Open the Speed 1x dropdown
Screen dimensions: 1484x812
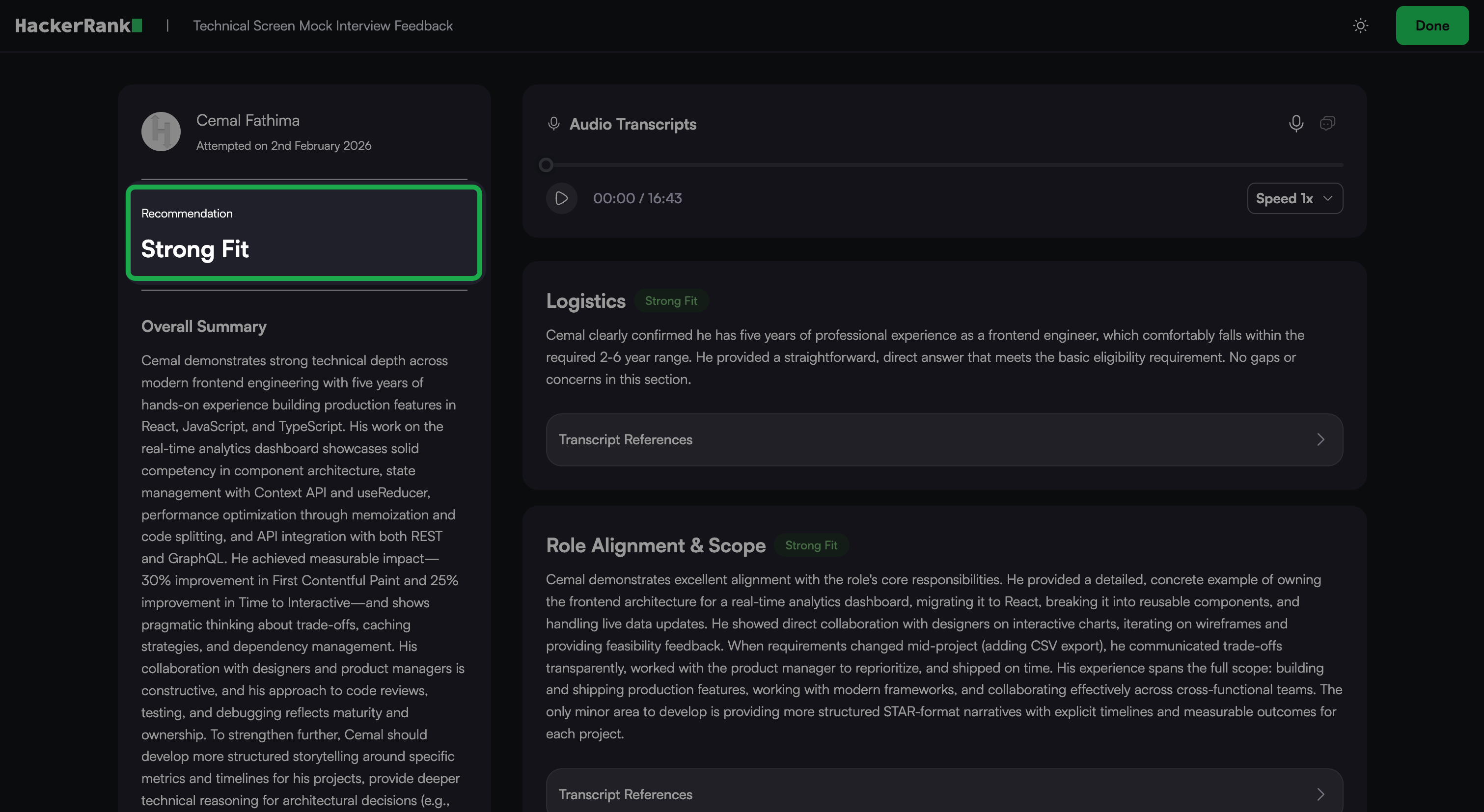pos(1294,199)
